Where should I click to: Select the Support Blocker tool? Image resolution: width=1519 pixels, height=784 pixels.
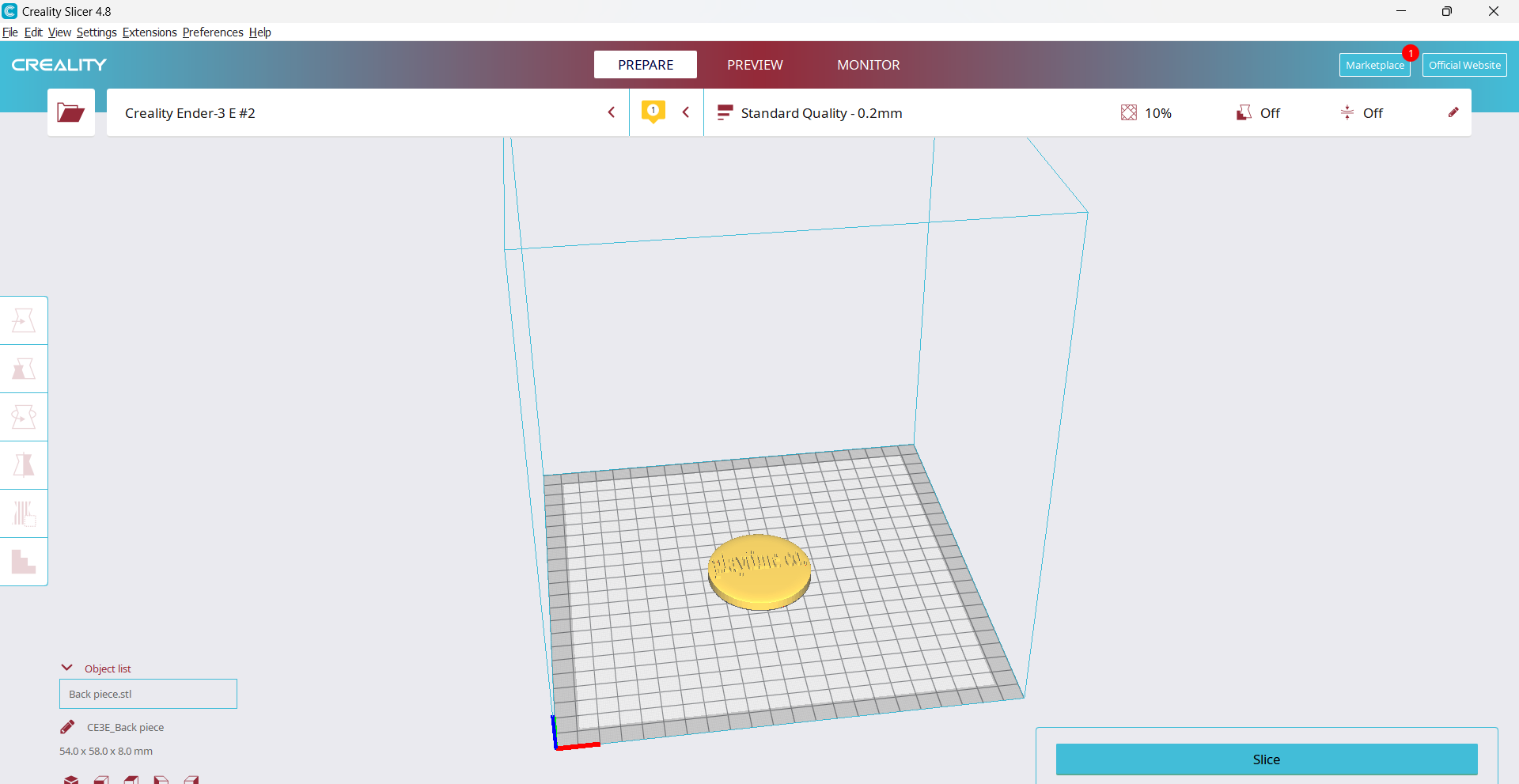tap(24, 562)
